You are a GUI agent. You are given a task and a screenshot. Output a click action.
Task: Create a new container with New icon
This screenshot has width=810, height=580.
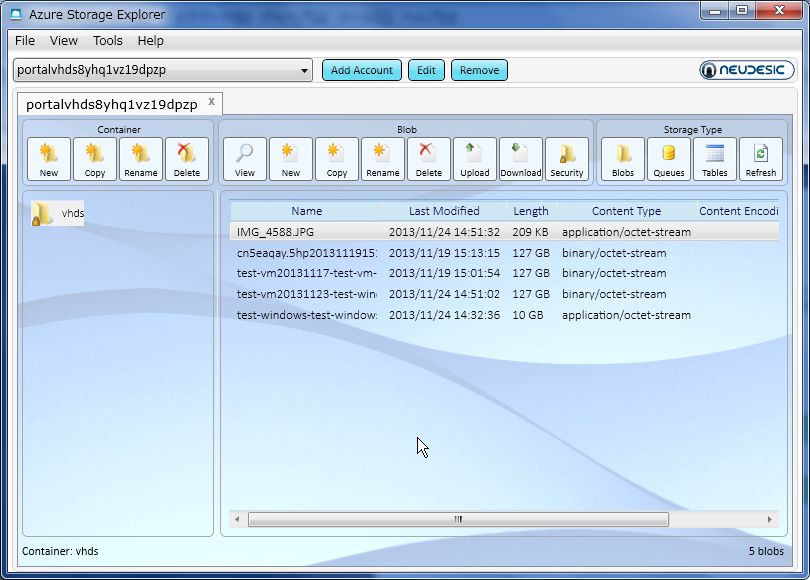(x=49, y=159)
